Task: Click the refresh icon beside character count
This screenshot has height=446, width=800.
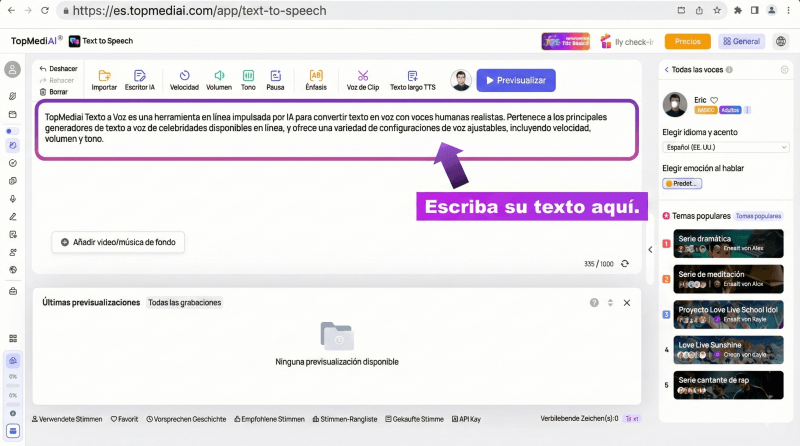Action: (x=624, y=263)
